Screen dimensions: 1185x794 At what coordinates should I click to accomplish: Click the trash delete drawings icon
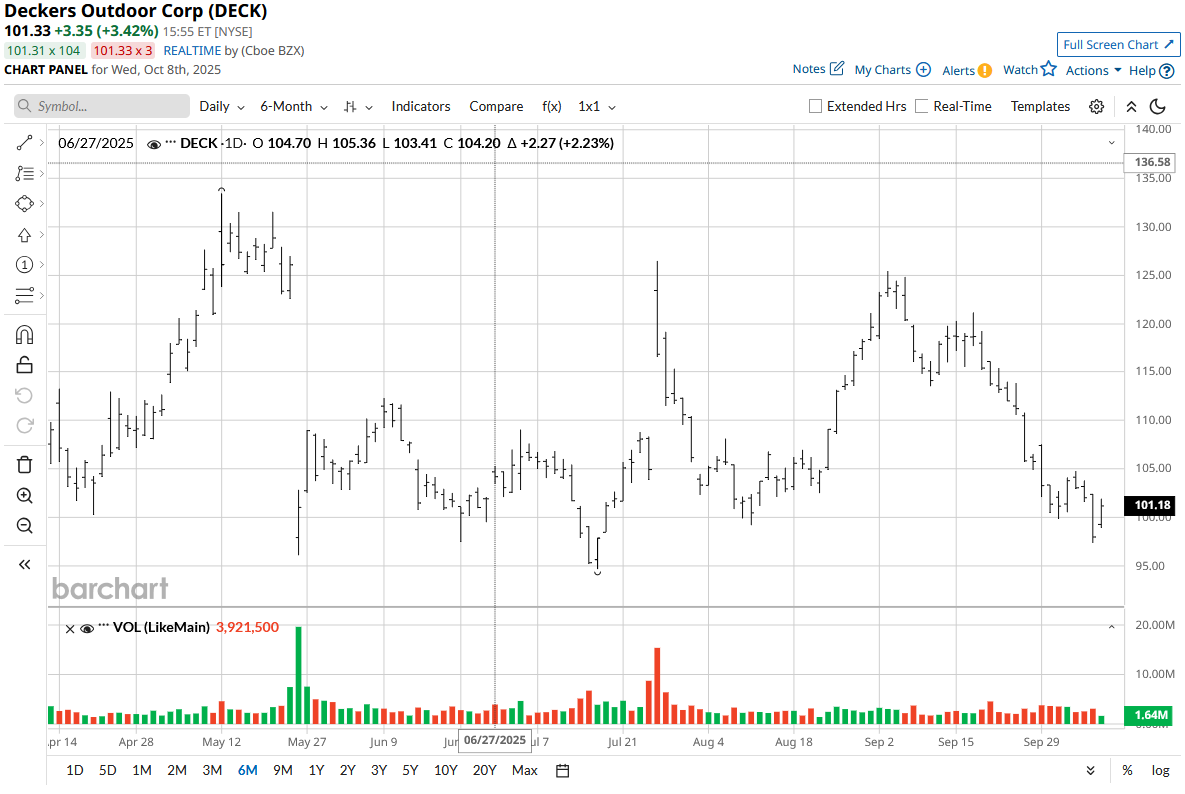24,465
